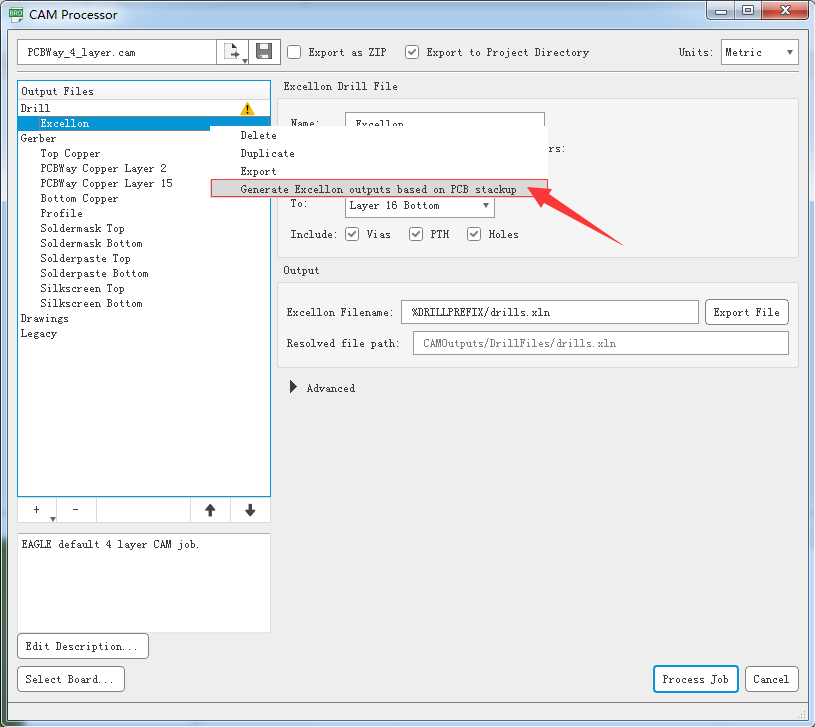Open the Layer 16 Bottom dropdown
The width and height of the screenshot is (815, 727).
(x=419, y=206)
